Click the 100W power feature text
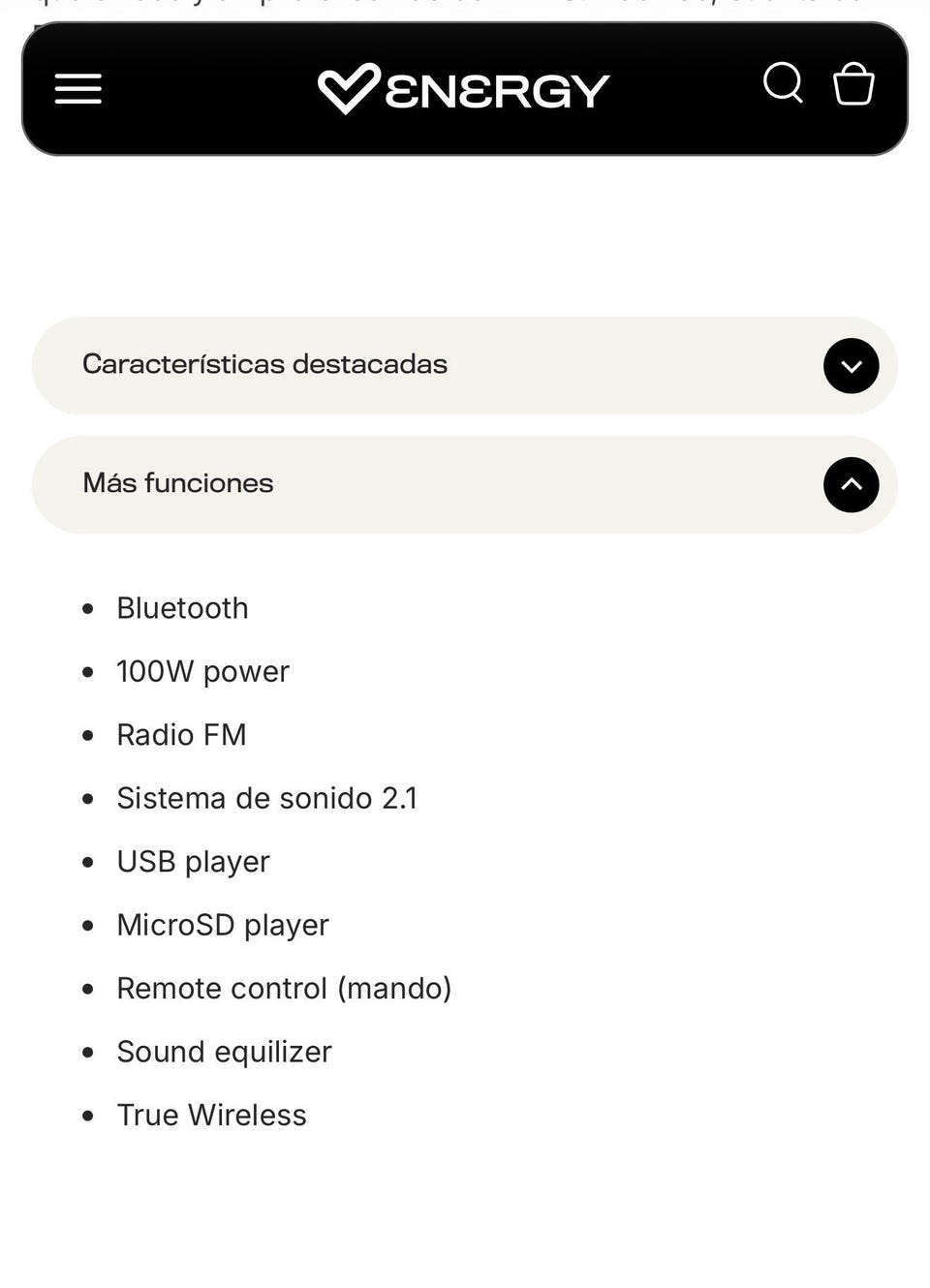Image resolution: width=930 pixels, height=1288 pixels. pyautogui.click(x=202, y=672)
